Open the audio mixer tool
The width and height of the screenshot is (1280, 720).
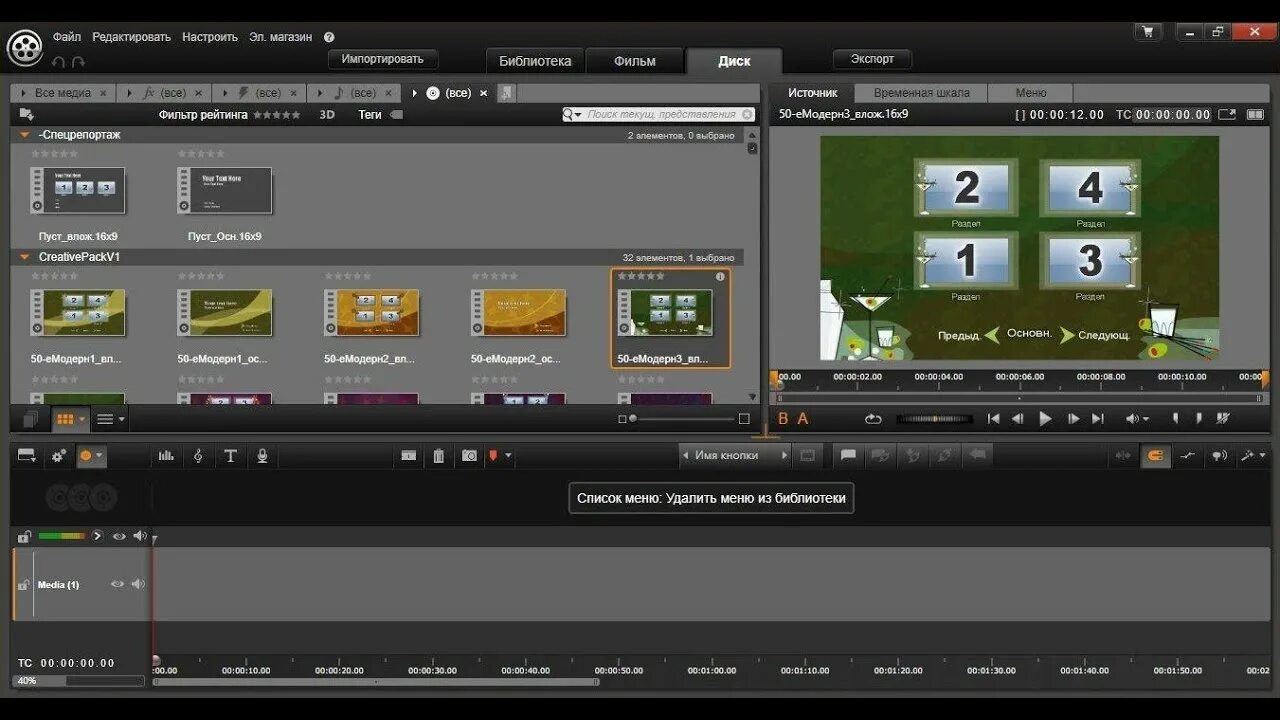[166, 456]
